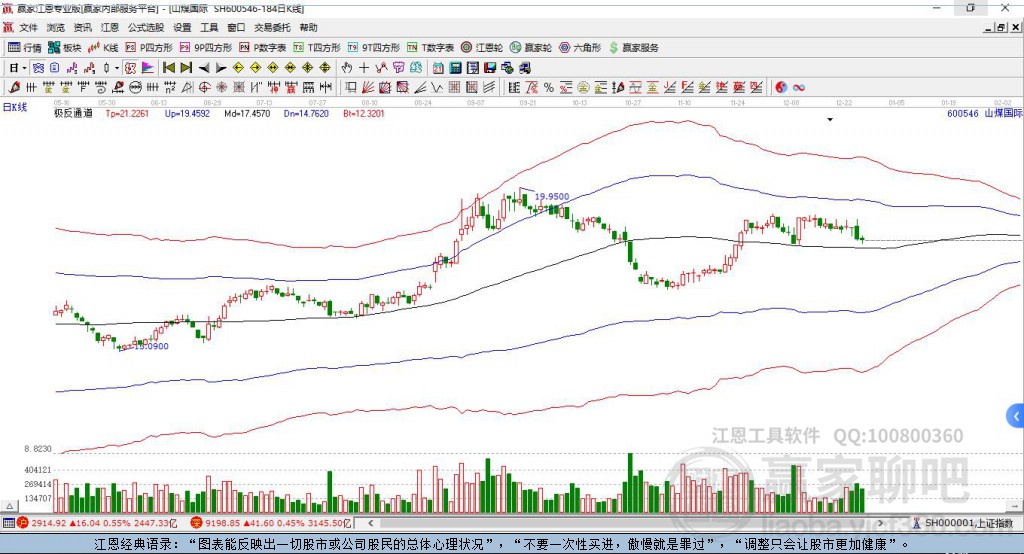Click the last yellow diamond arrow icon
1024x554 pixels.
click(x=325, y=68)
